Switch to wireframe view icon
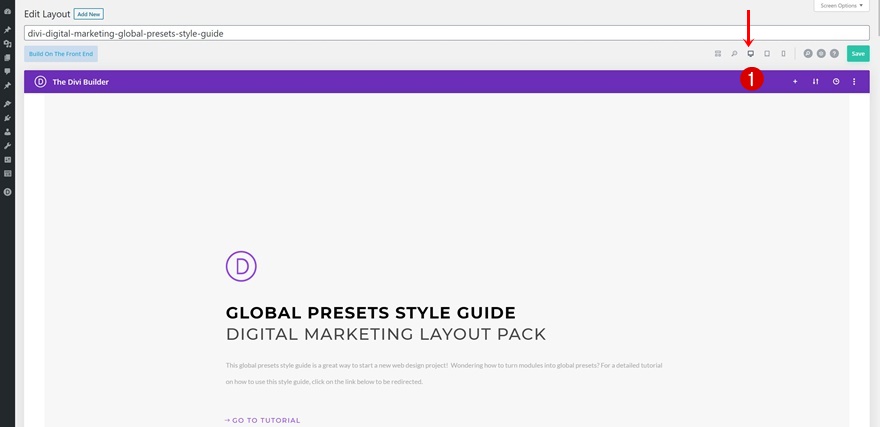Viewport: 880px width, 427px height. (717, 54)
